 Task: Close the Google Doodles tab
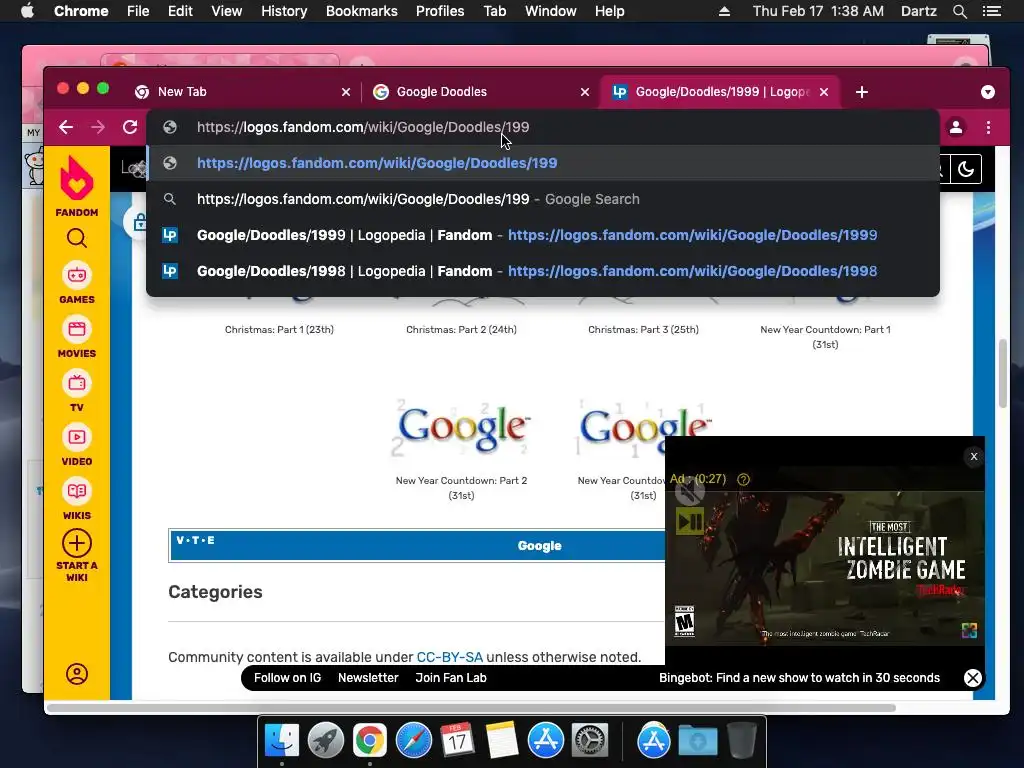tap(585, 92)
